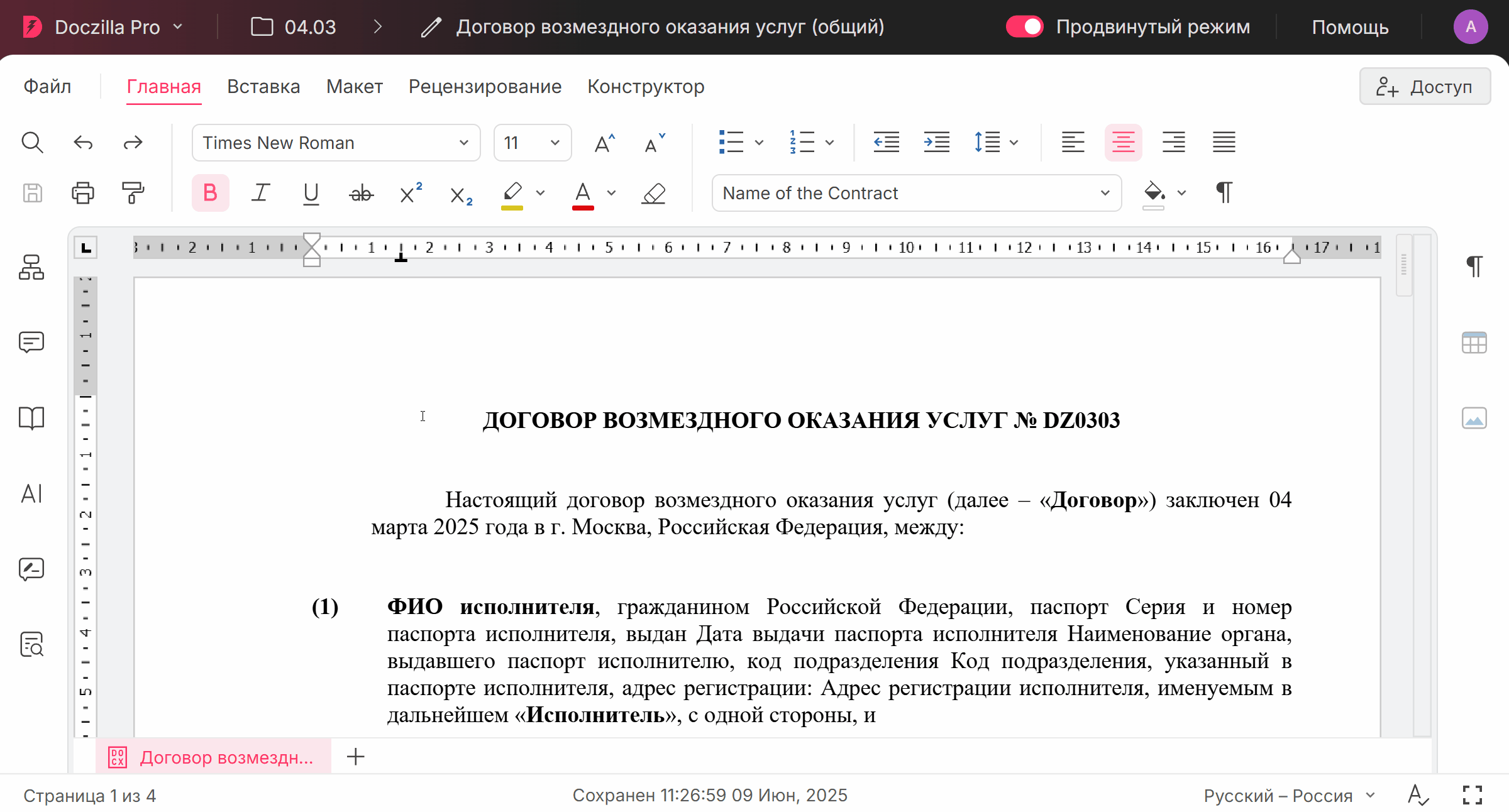The height and width of the screenshot is (812, 1509).
Task: Toggle bold formatting
Action: point(211,193)
